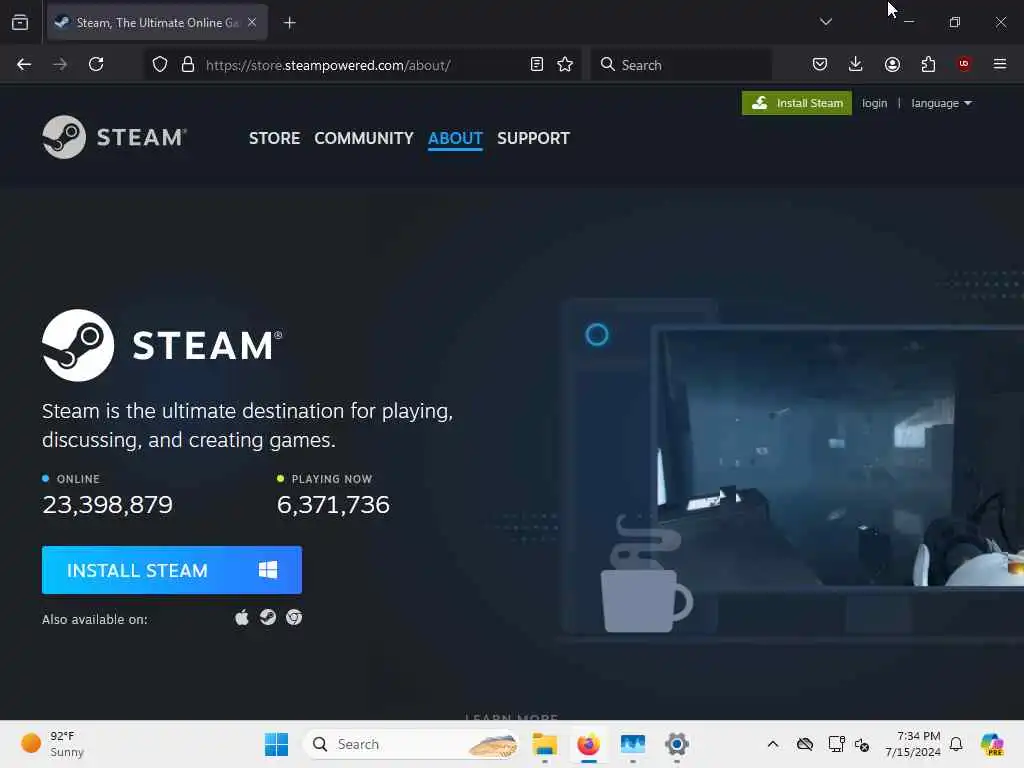Open tracking protection shield icon
The height and width of the screenshot is (768, 1024).
point(160,65)
